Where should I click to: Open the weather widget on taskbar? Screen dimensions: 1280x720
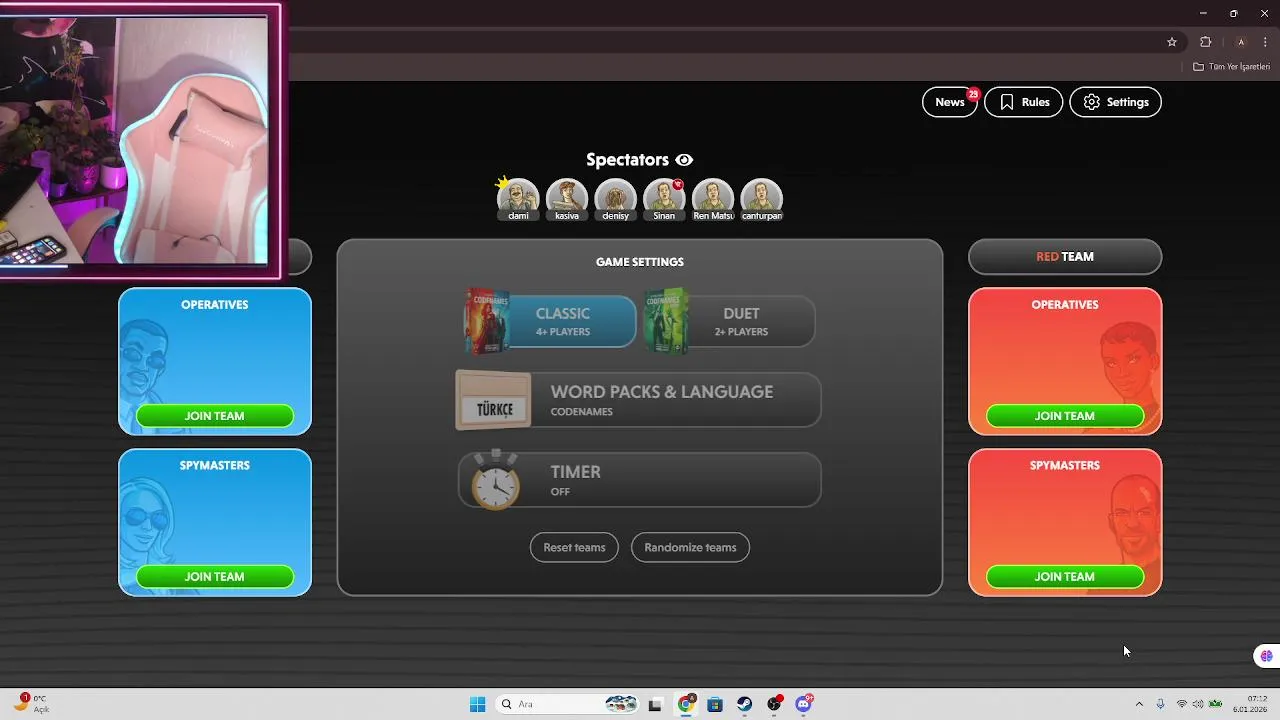pyautogui.click(x=30, y=704)
